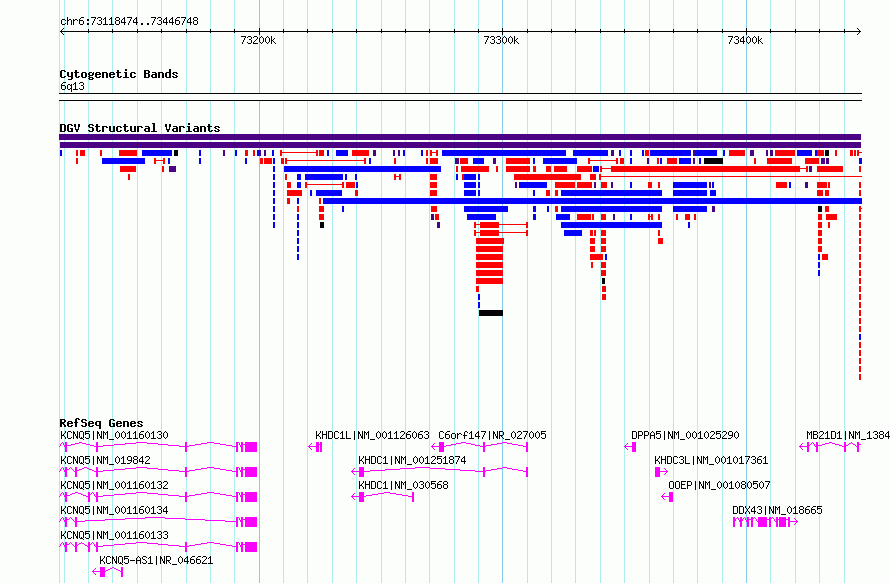Screen dimensions: 890x583
Task: Click the chr6:73118474..73446748 region label
Action: [129, 21]
